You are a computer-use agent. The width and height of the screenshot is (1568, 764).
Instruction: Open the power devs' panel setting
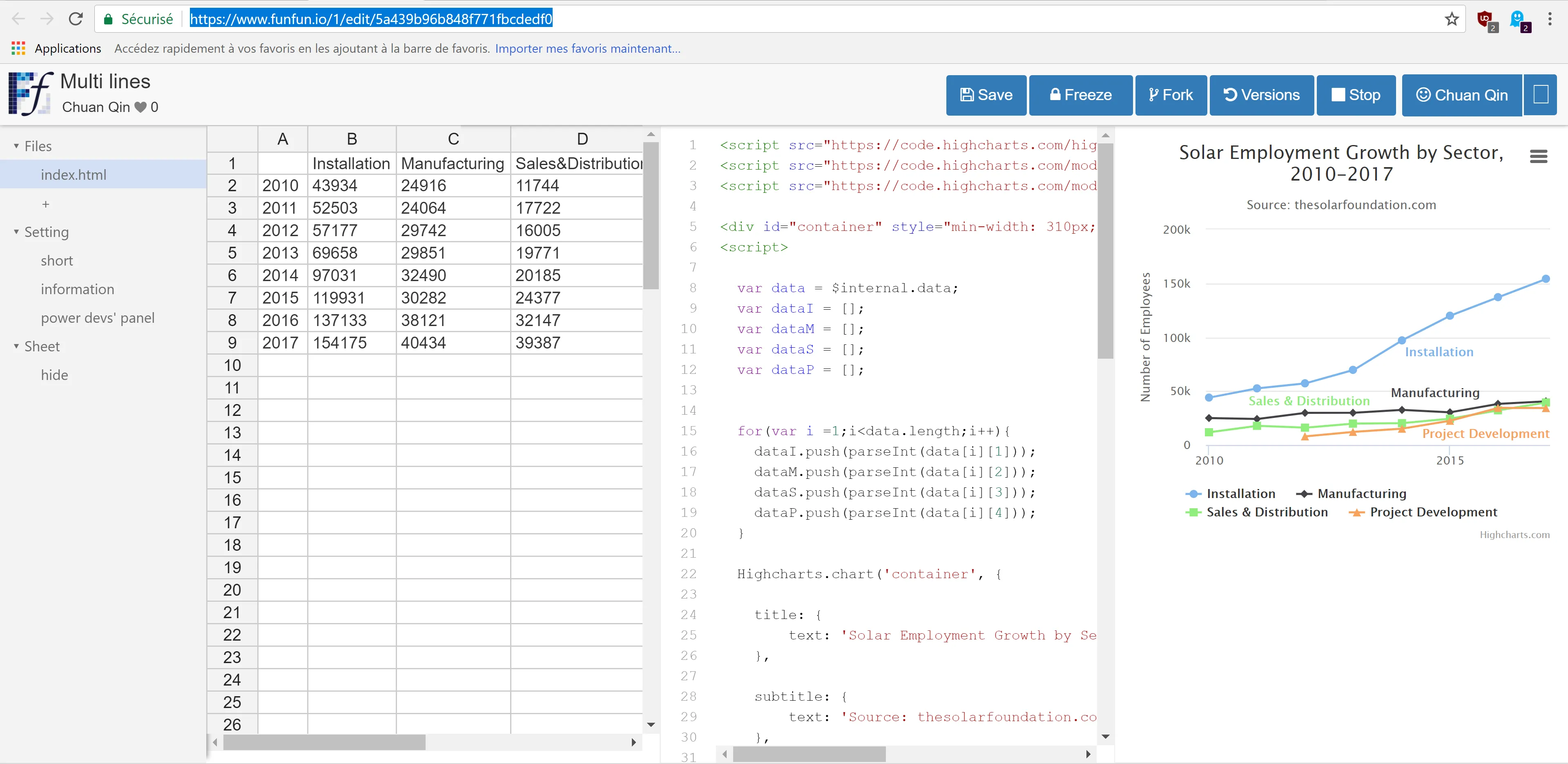point(97,318)
